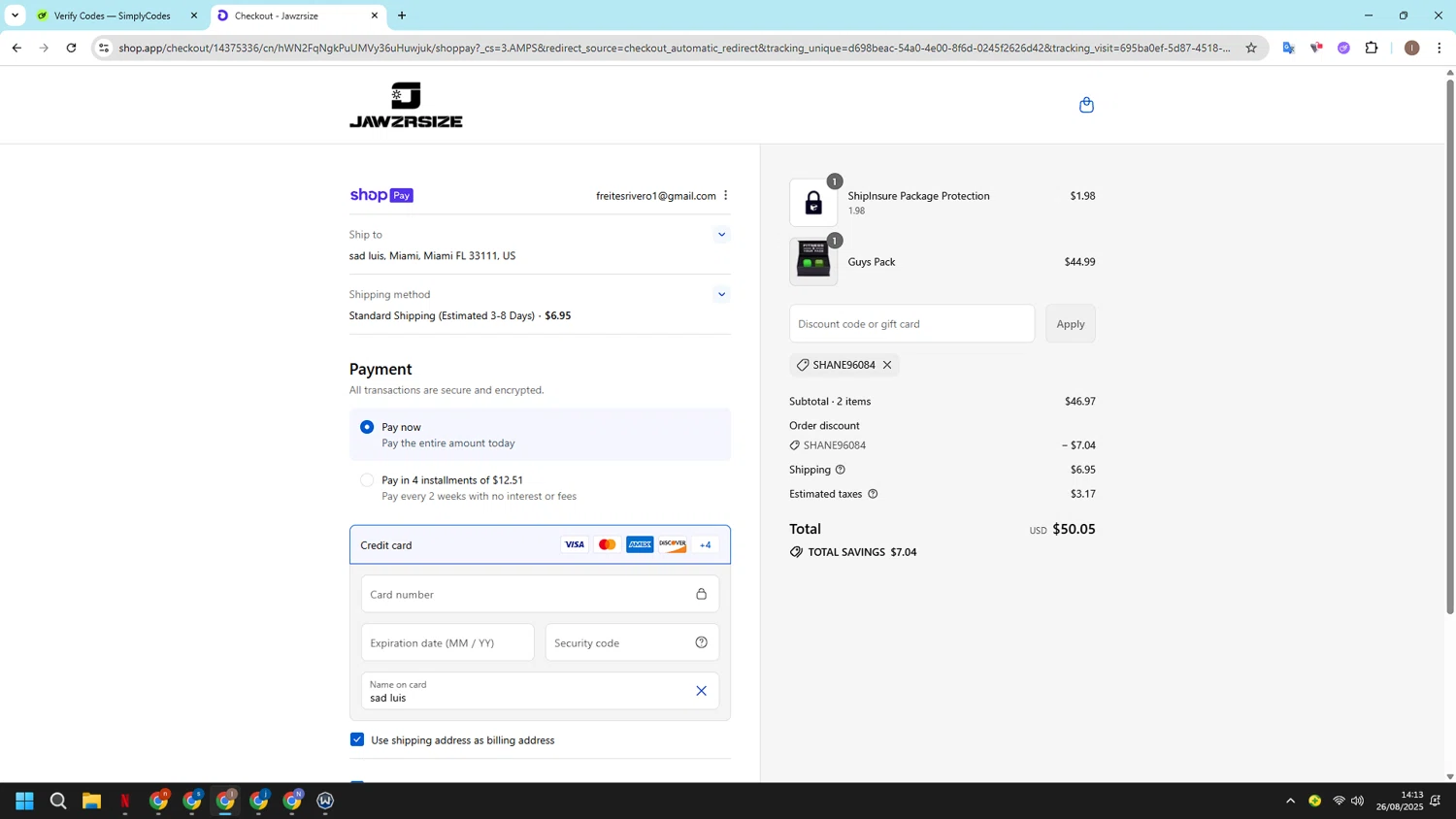The height and width of the screenshot is (819, 1456).
Task: Open account options menu beside email
Action: [x=725, y=195]
